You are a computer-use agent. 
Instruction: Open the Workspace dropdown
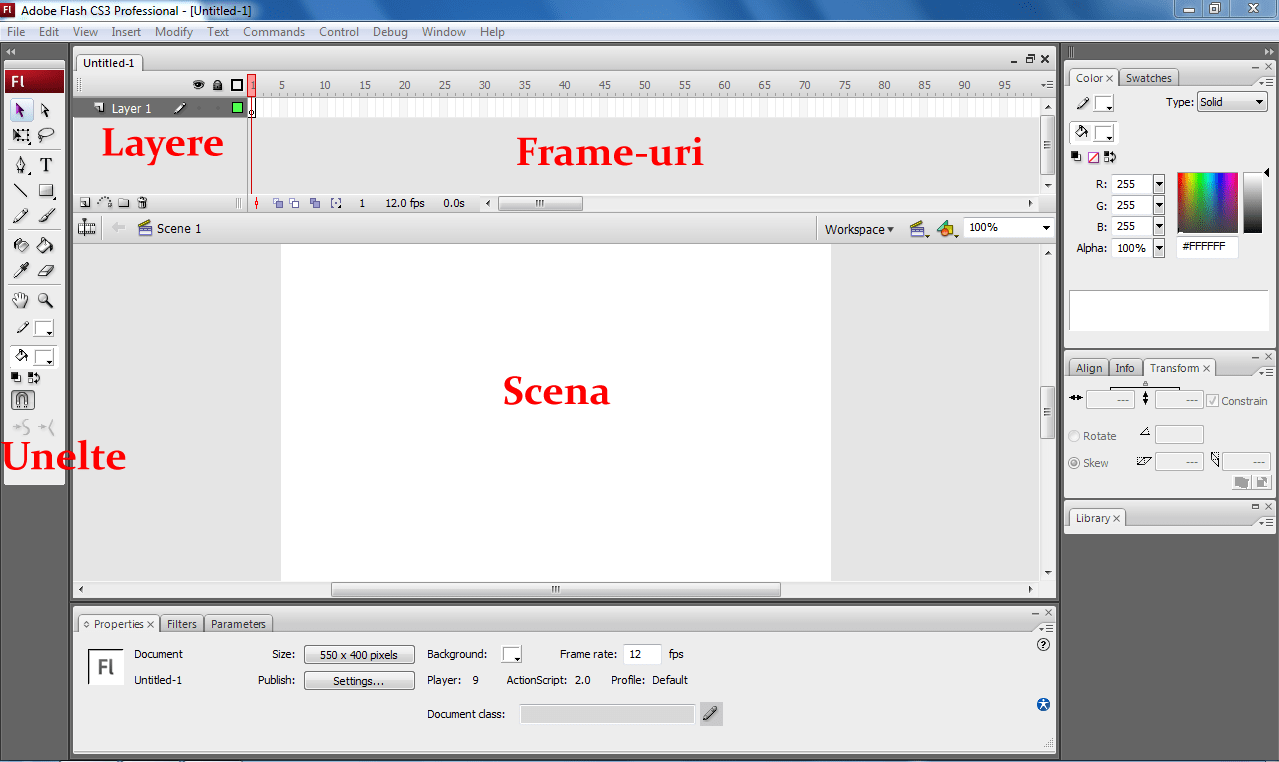tap(858, 229)
